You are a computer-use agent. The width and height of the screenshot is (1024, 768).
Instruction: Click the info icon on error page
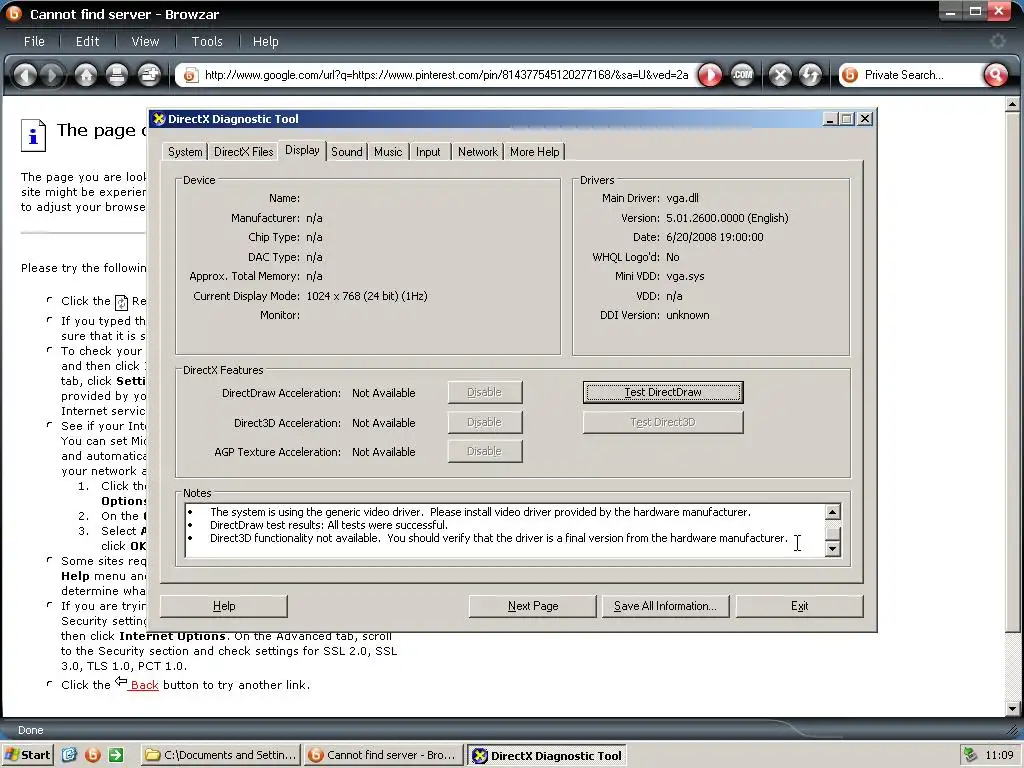[x=33, y=135]
